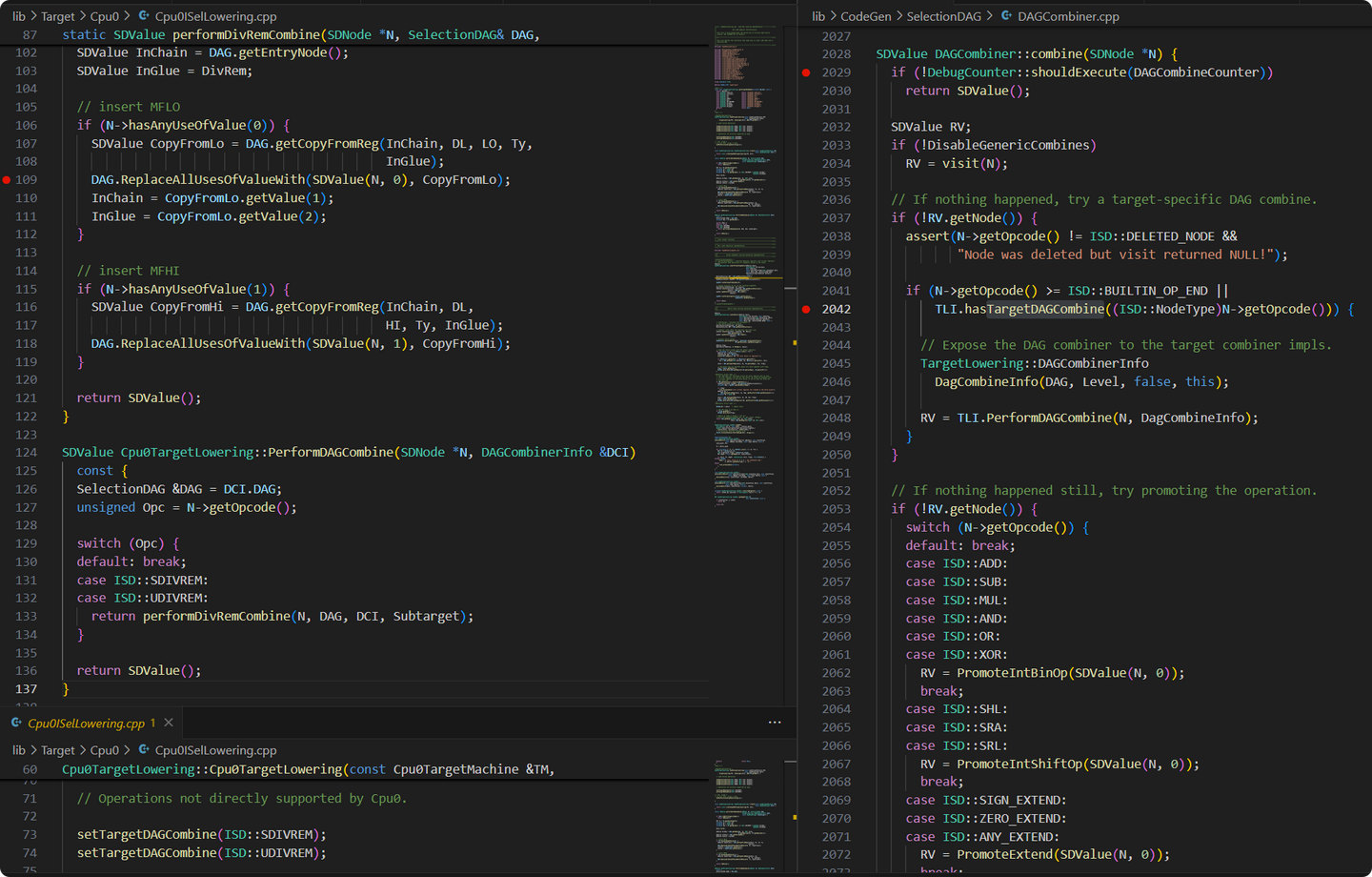
Task: Close the Cpu0ISelLowering.cpp tab
Action: [x=169, y=723]
